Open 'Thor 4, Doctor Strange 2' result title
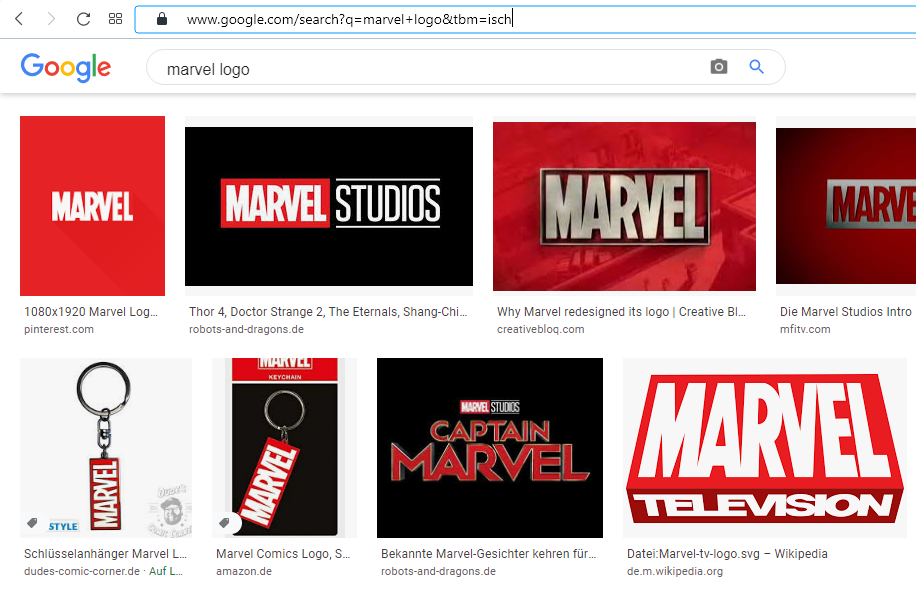The image size is (916, 600). click(328, 312)
